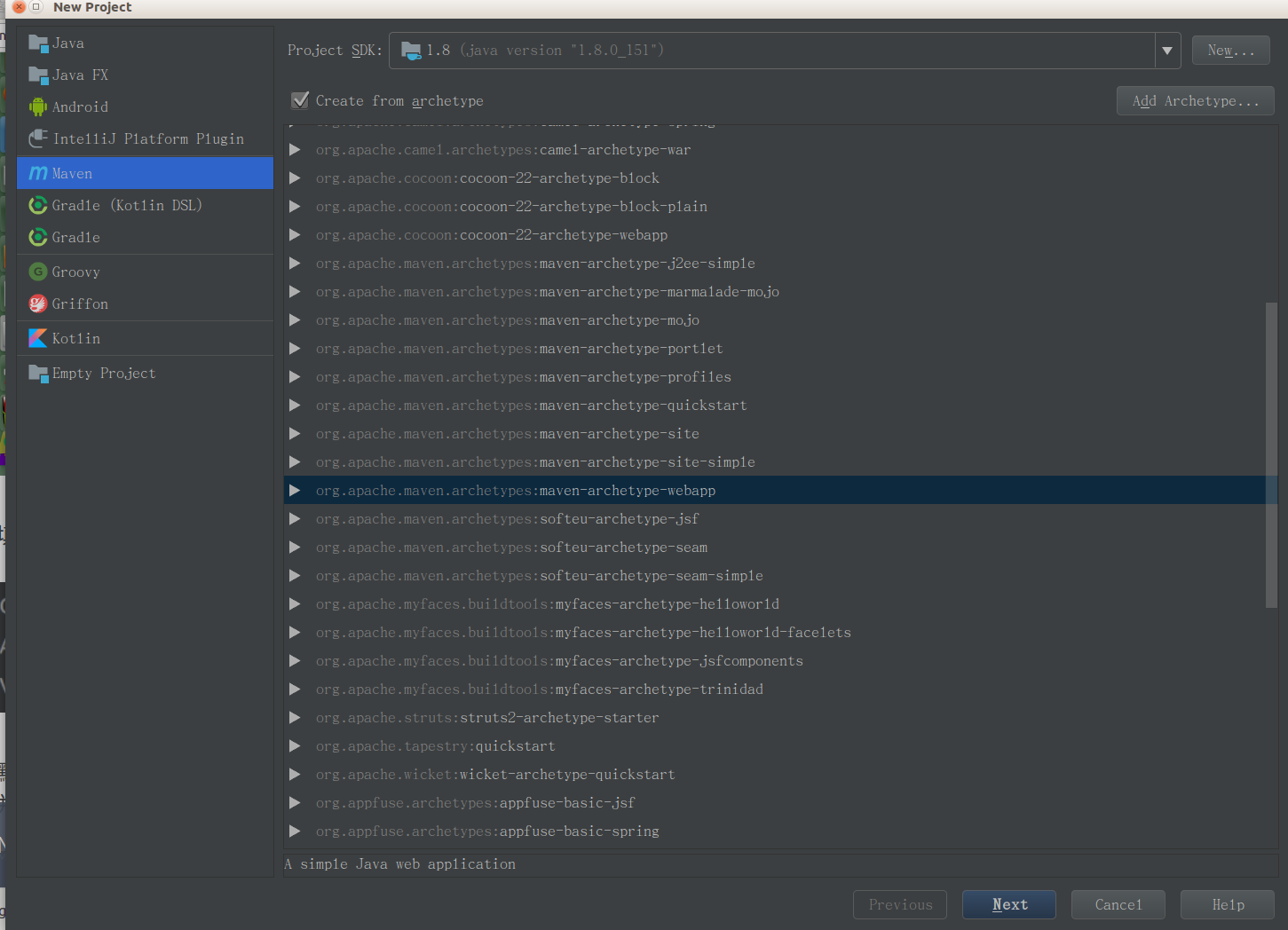The image size is (1288, 930).
Task: Click the Griffon icon
Action: pos(38,304)
